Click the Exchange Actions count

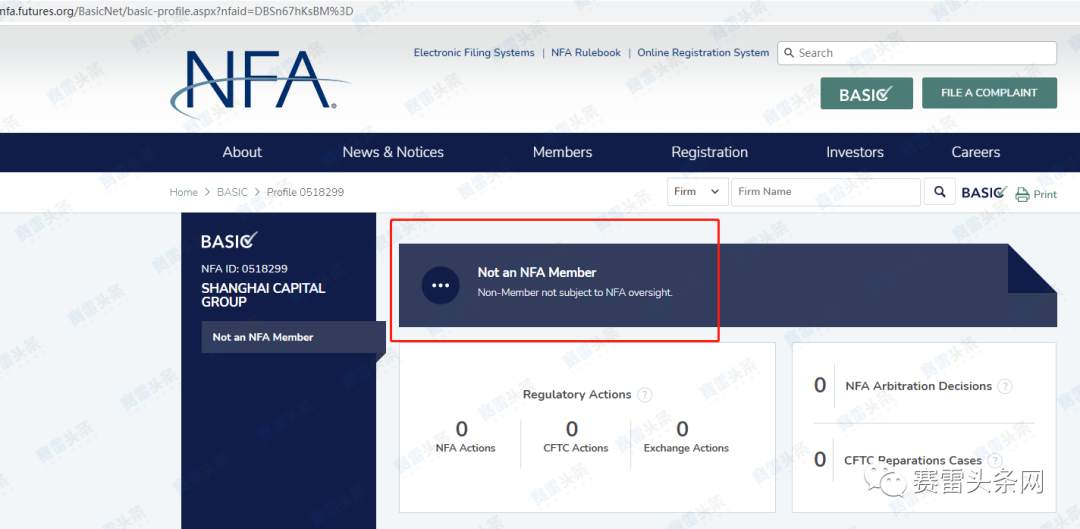click(x=682, y=429)
